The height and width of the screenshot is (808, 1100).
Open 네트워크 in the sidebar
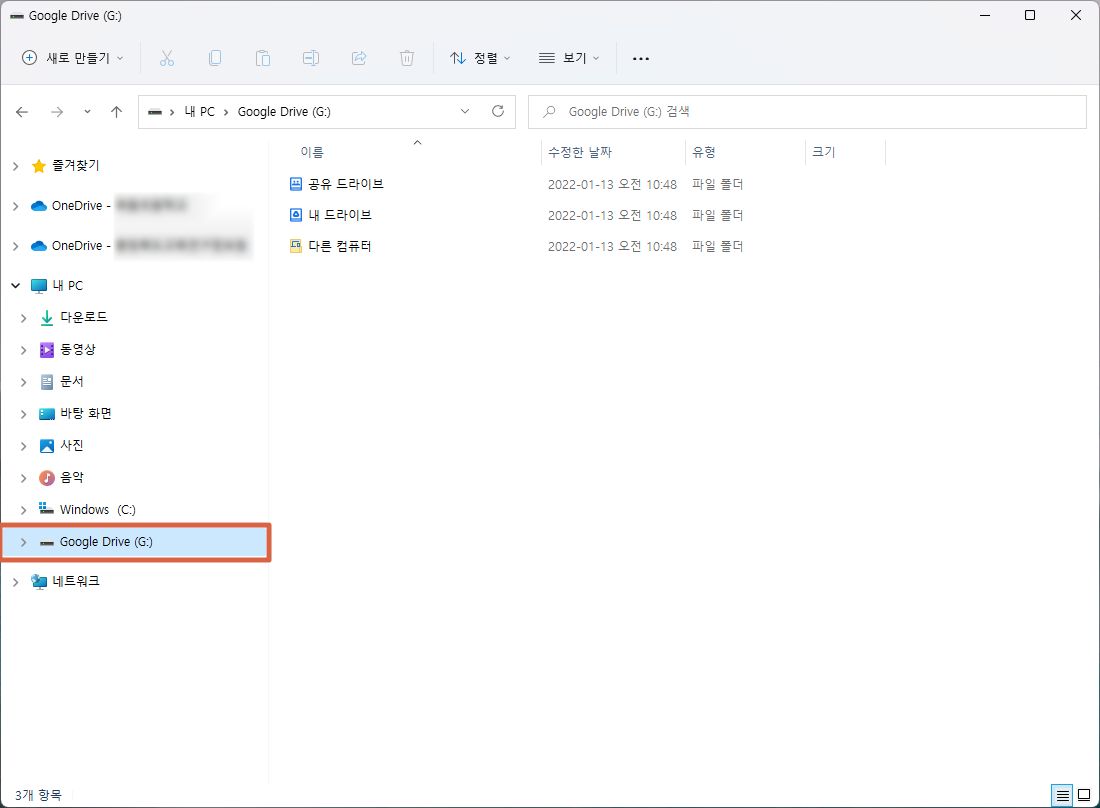pos(76,581)
